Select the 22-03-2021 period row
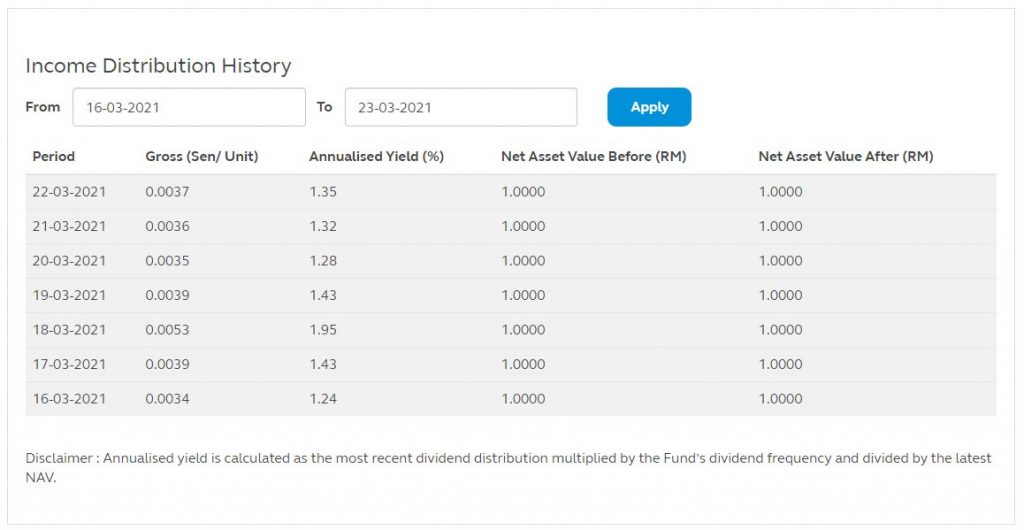The image size is (1024, 530). 511,192
